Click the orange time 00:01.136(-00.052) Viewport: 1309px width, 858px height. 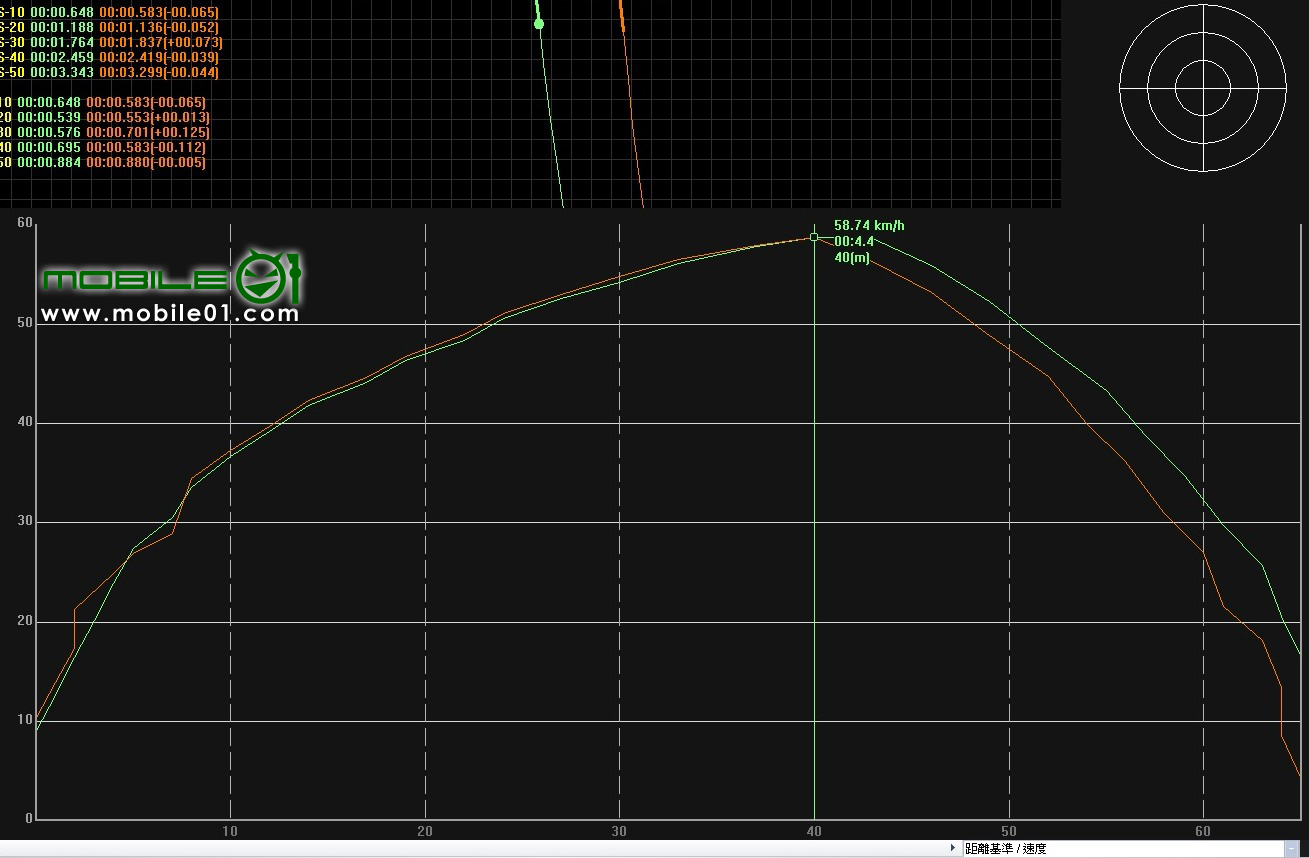tap(159, 27)
